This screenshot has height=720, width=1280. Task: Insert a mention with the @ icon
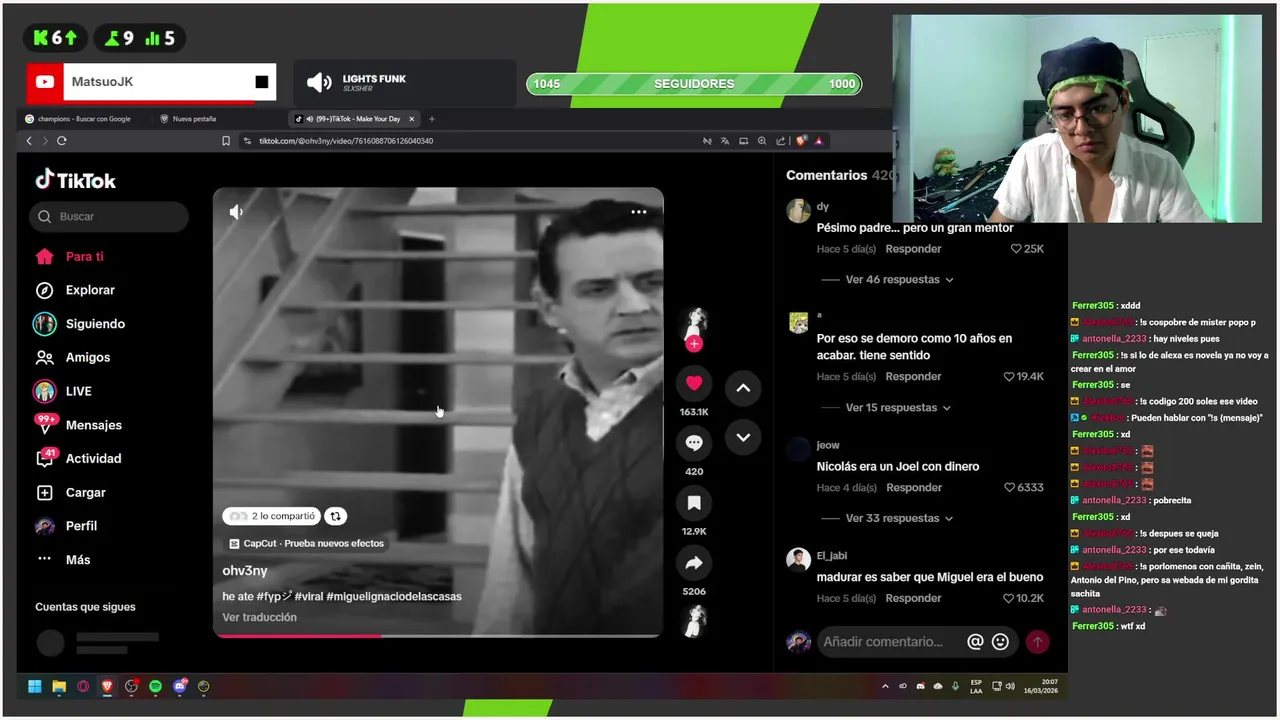(975, 642)
